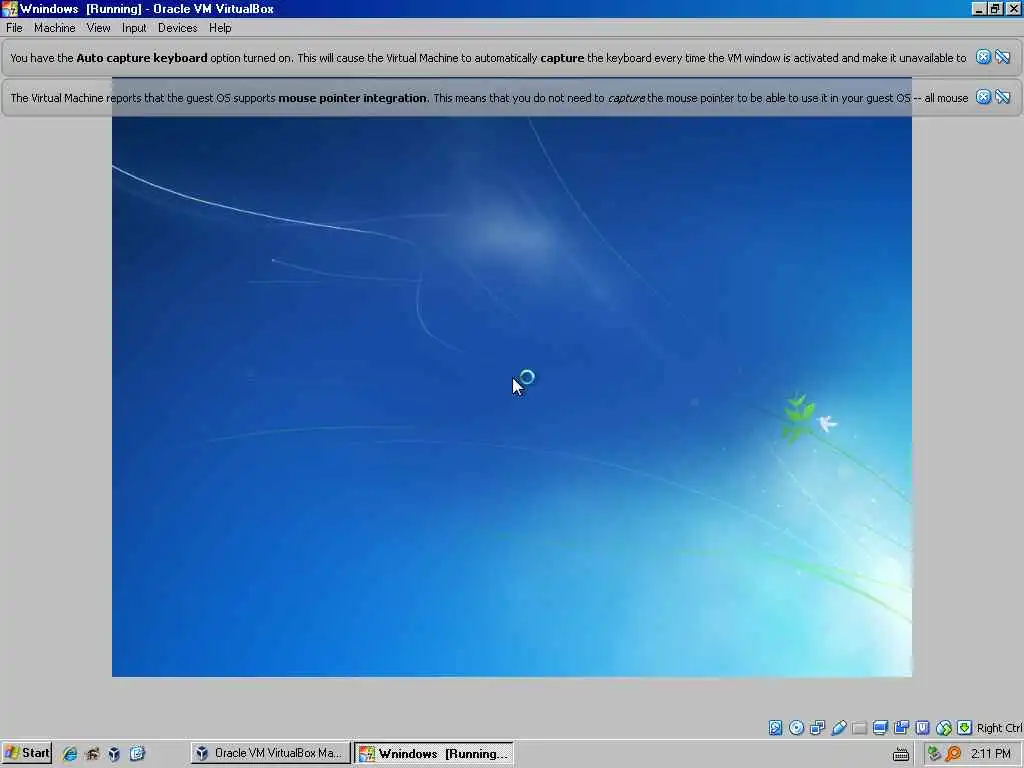This screenshot has width=1024, height=768.
Task: Open the Devices menu
Action: (x=177, y=28)
